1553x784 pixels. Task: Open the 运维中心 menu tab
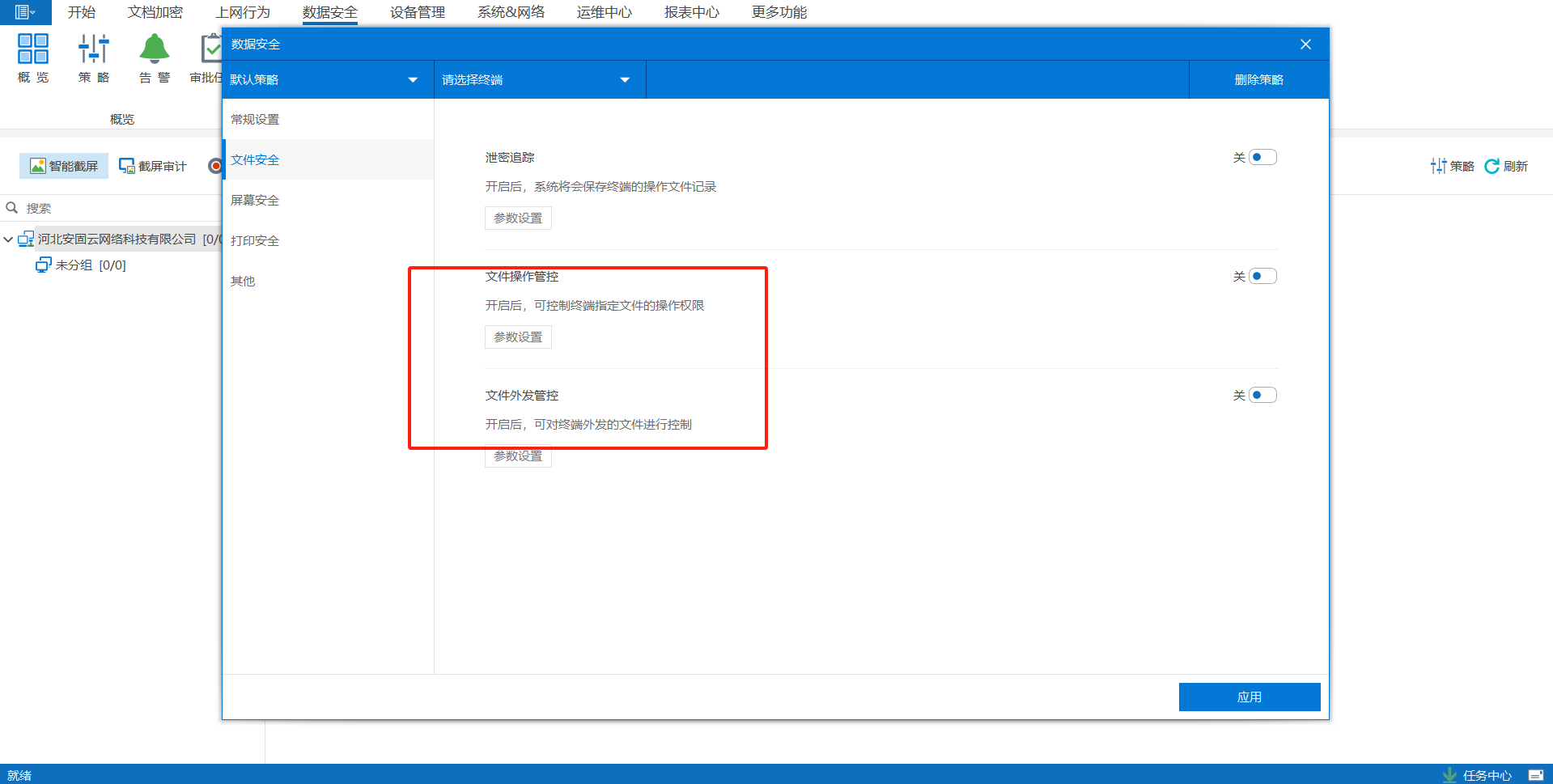tap(605, 12)
